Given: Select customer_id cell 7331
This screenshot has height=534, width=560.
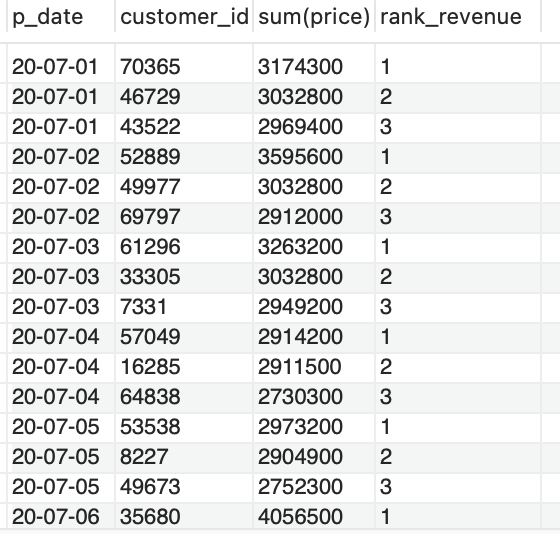Looking at the screenshot, I should click(x=184, y=307).
